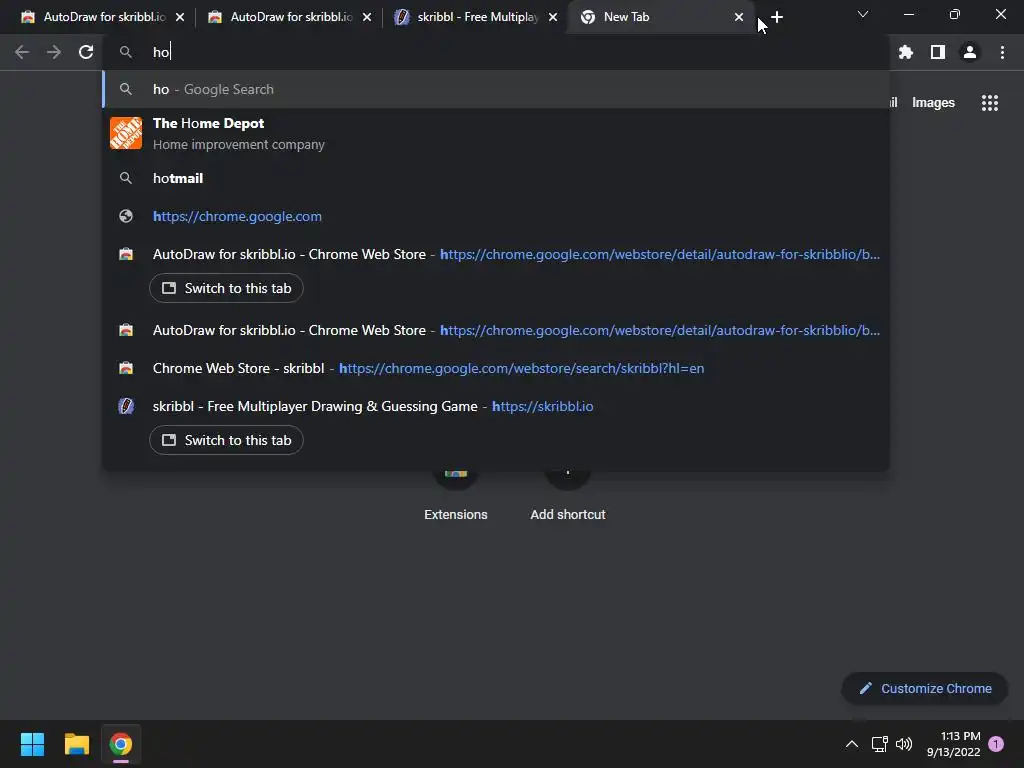Select first AutoDraw Chrome Web Store suggestion
Viewport: 1024px width, 768px height.
pos(496,254)
